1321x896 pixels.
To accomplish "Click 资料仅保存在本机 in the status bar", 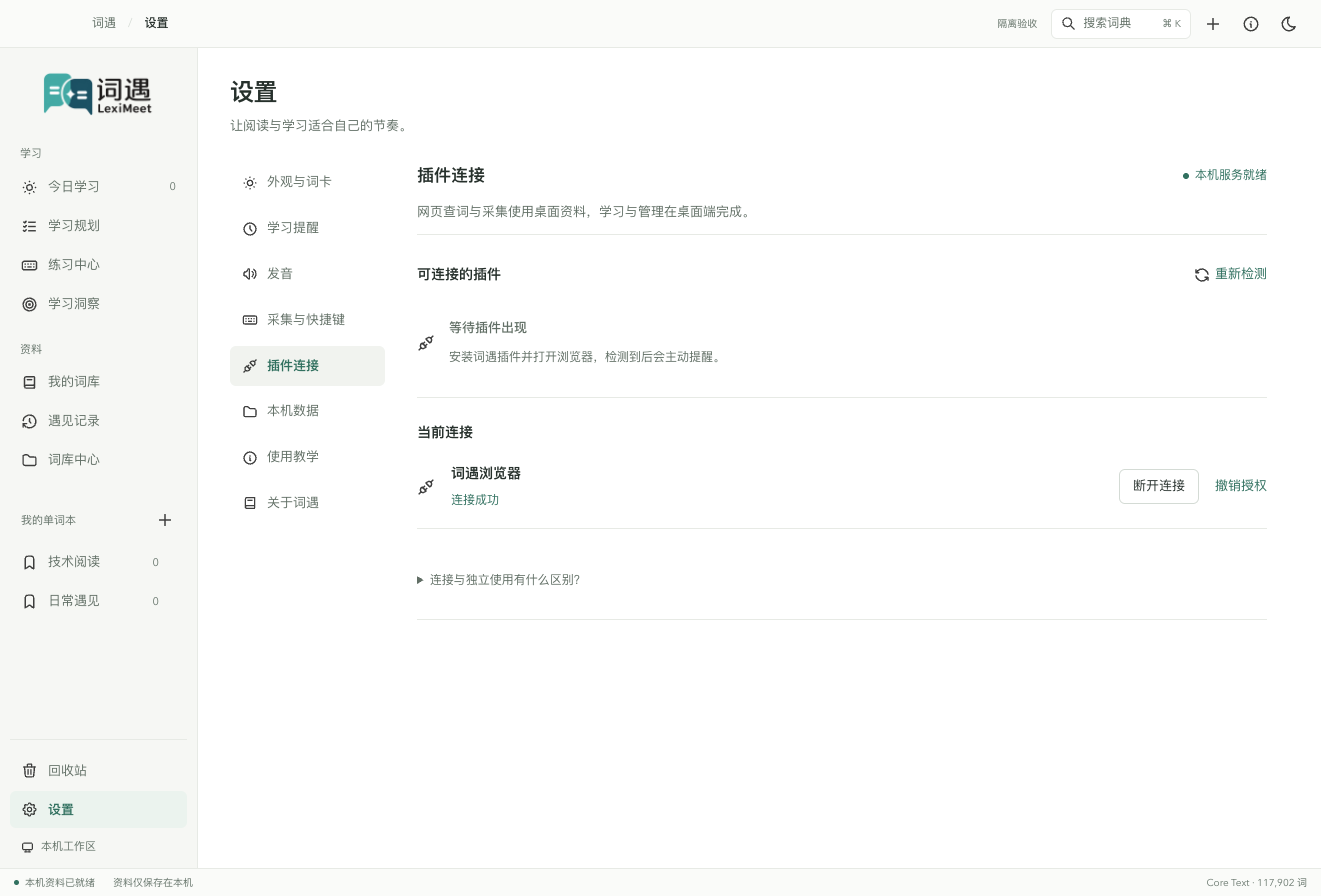I will 153,883.
